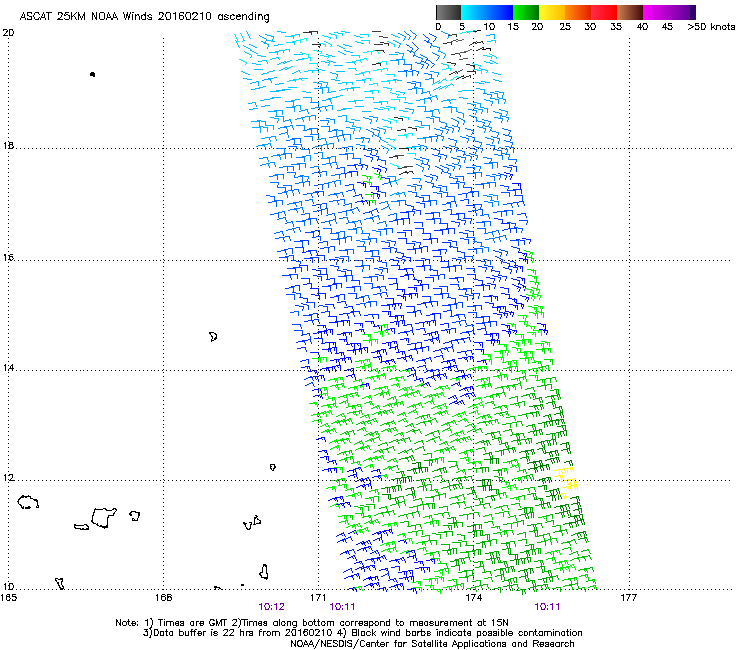Click the "Data buffer is 22 hrs" note line
The height and width of the screenshot is (650, 740).
click(362, 633)
